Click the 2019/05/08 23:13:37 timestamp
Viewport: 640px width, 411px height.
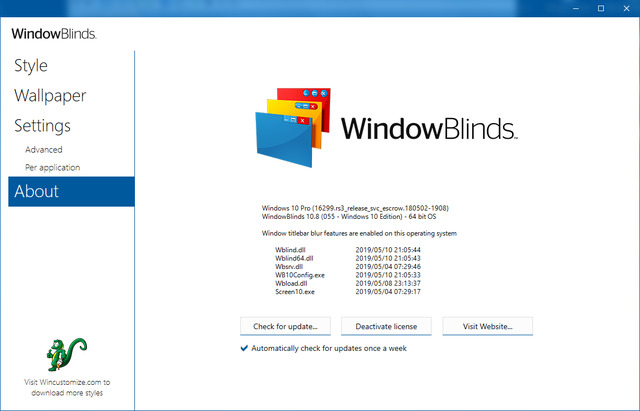[x=388, y=283]
